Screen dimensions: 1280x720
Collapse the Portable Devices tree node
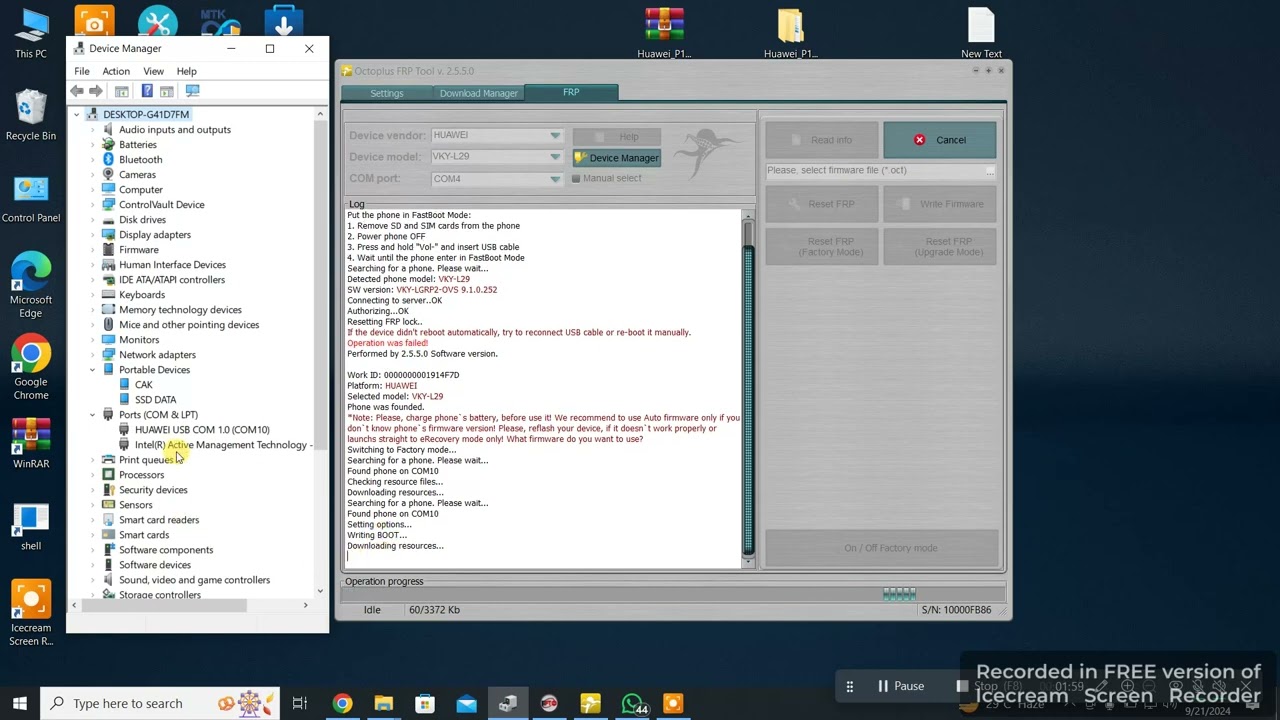click(x=93, y=370)
